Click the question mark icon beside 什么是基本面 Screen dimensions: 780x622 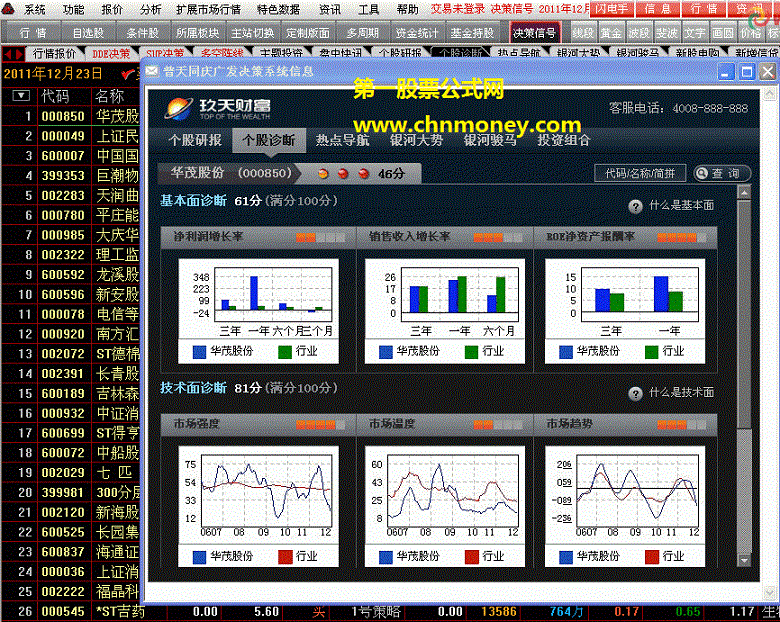(635, 206)
